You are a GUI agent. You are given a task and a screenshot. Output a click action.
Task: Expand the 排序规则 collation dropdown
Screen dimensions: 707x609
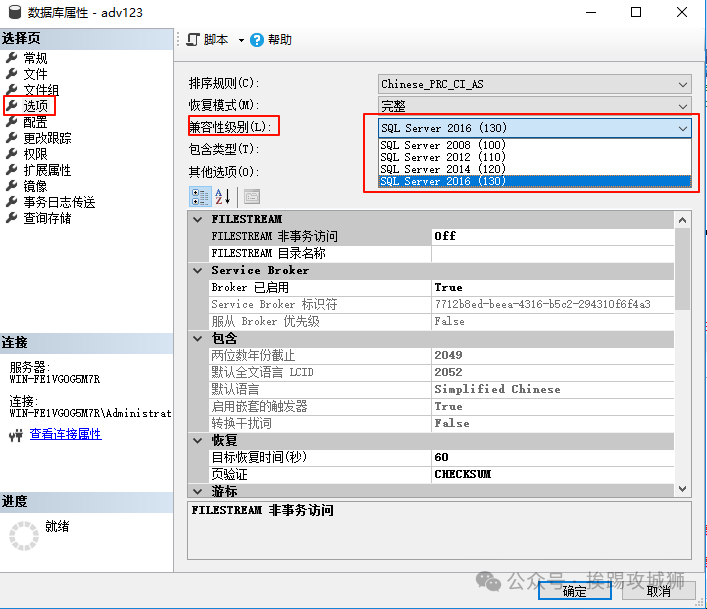683,85
